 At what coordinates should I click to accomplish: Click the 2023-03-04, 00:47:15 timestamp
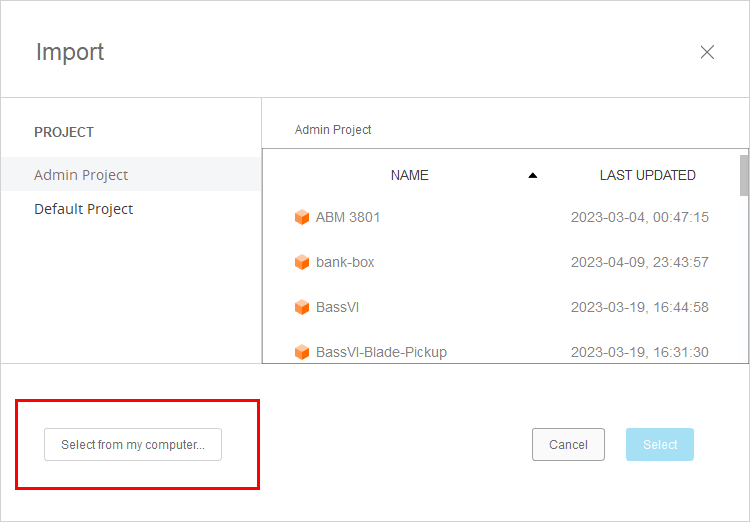pyautogui.click(x=639, y=217)
